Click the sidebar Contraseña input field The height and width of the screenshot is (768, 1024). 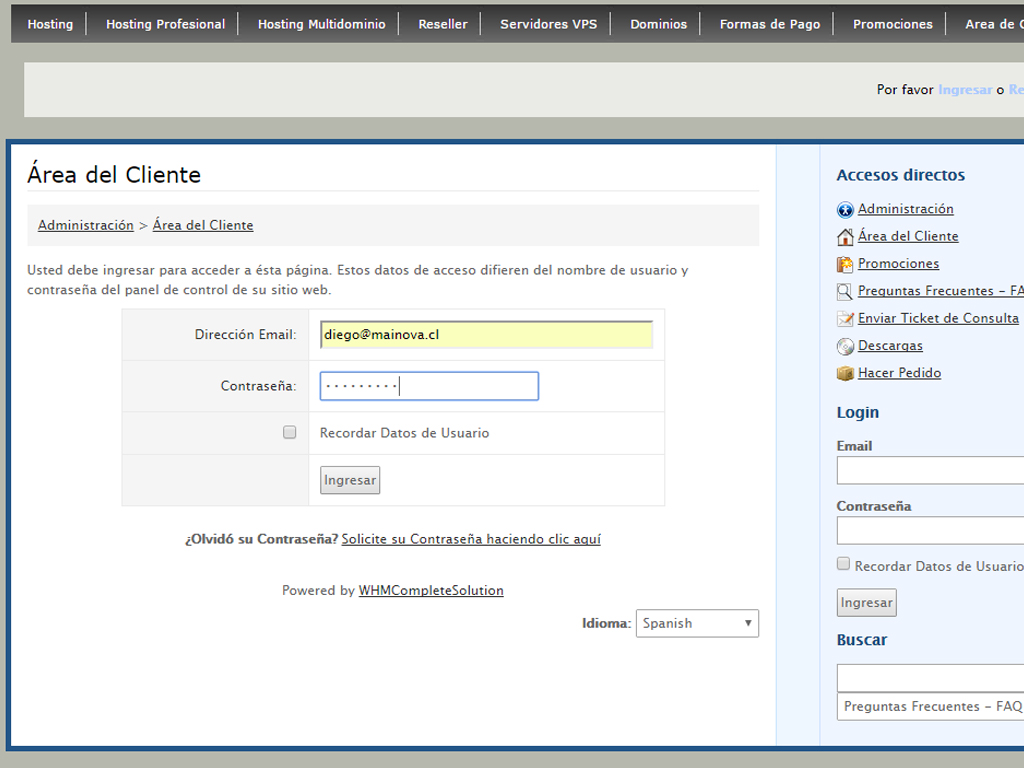pos(930,531)
